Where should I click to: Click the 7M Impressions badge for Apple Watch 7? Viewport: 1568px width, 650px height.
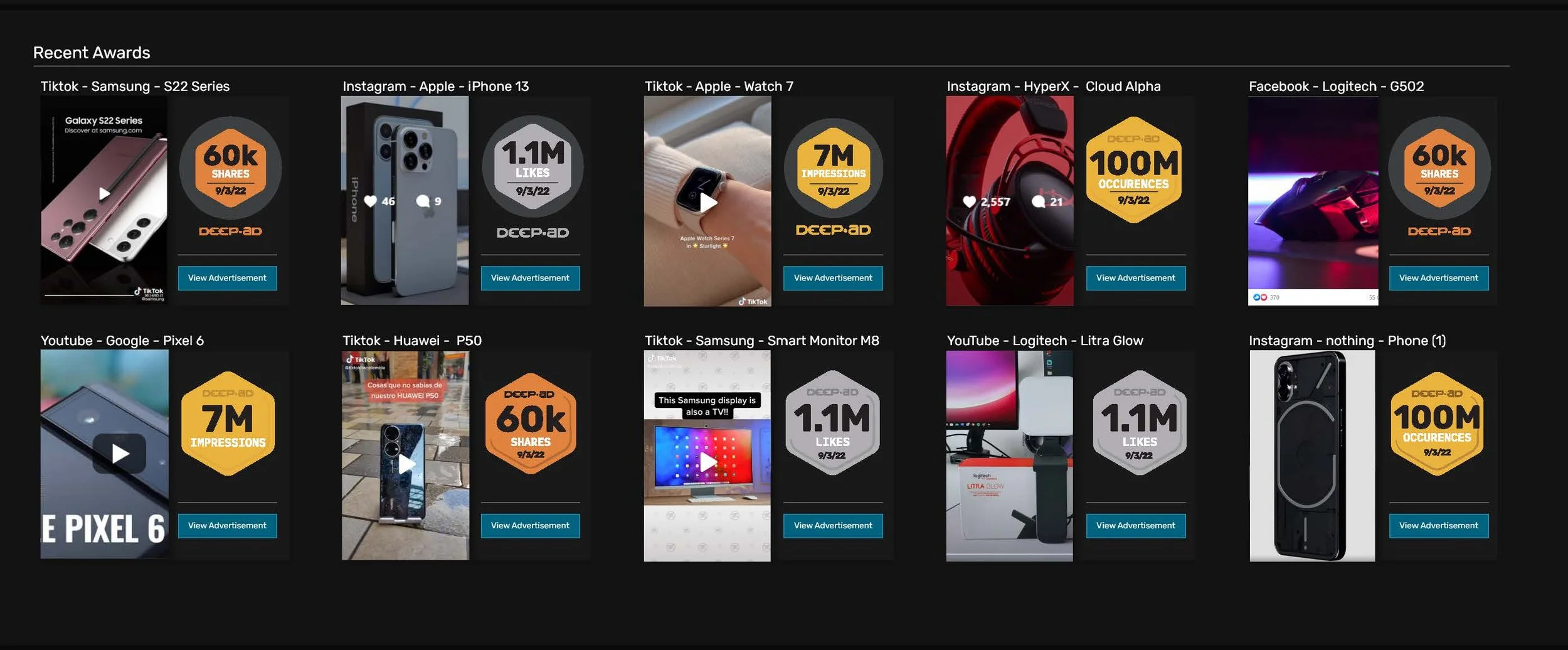pyautogui.click(x=834, y=168)
